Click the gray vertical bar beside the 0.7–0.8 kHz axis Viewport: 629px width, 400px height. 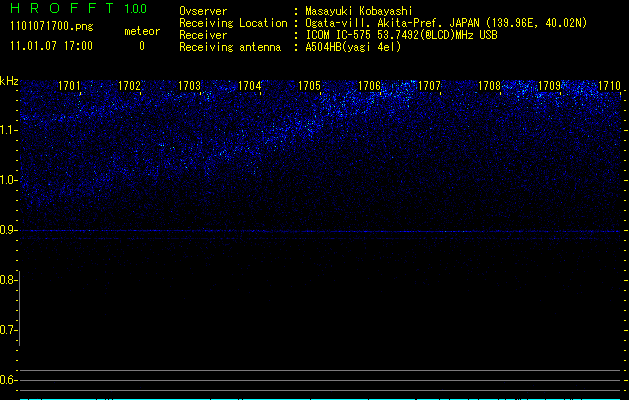click(x=20, y=308)
